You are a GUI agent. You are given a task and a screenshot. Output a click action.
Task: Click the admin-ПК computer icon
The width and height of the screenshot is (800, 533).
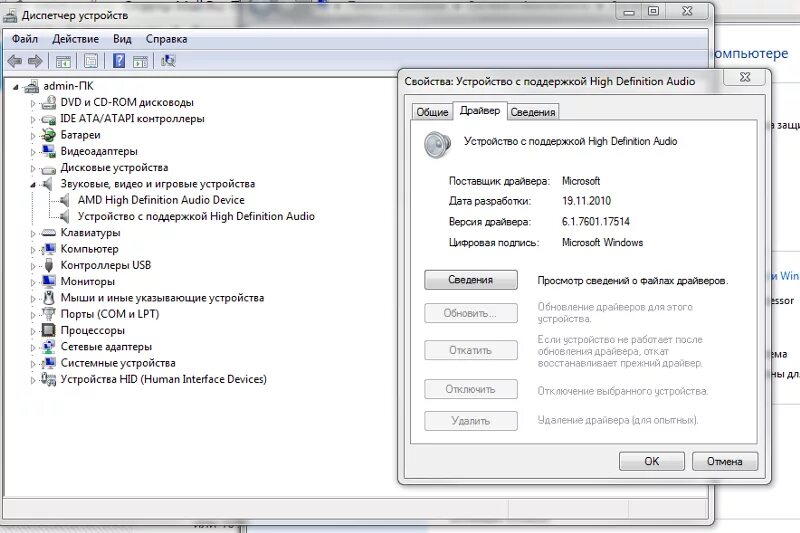[x=32, y=87]
